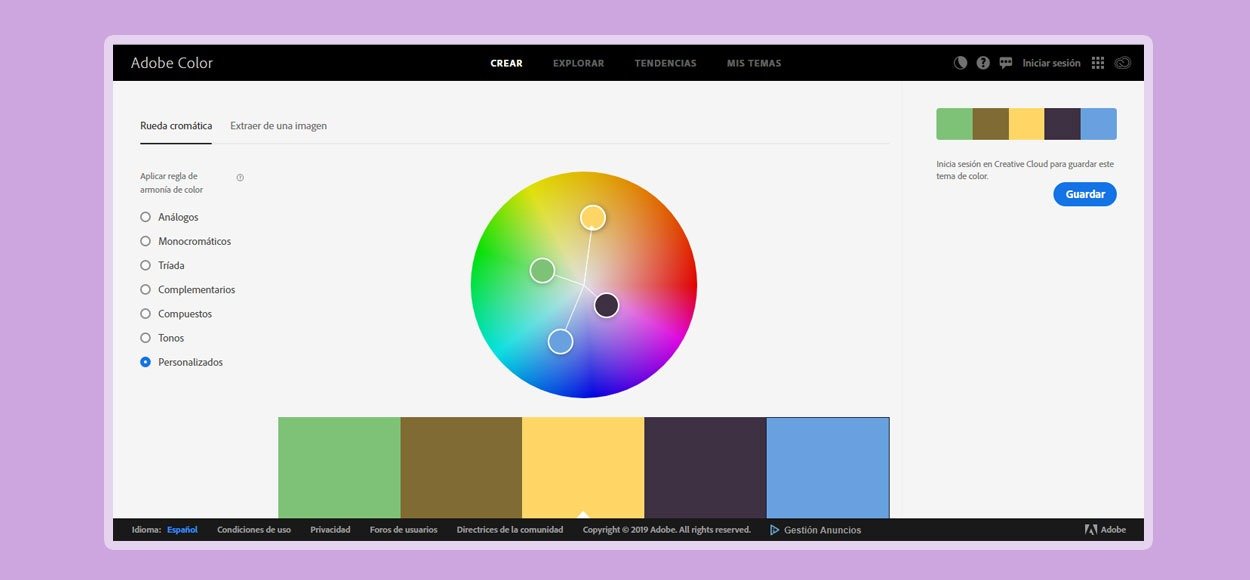The width and height of the screenshot is (1250, 580).
Task: Click the large olive brown swatch
Action: click(461, 467)
